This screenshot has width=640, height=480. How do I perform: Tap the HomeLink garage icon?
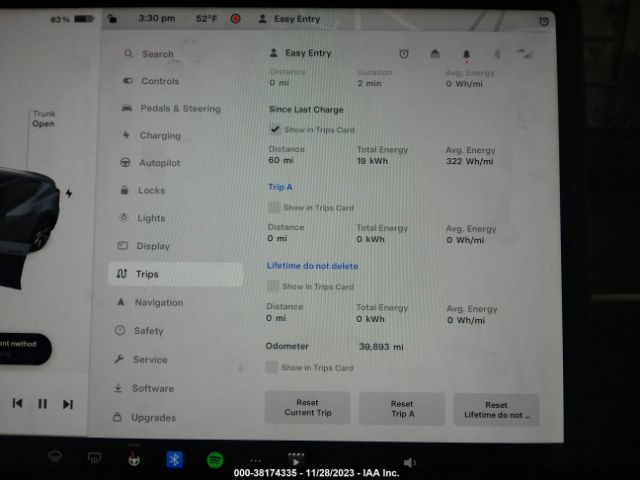[x=435, y=53]
